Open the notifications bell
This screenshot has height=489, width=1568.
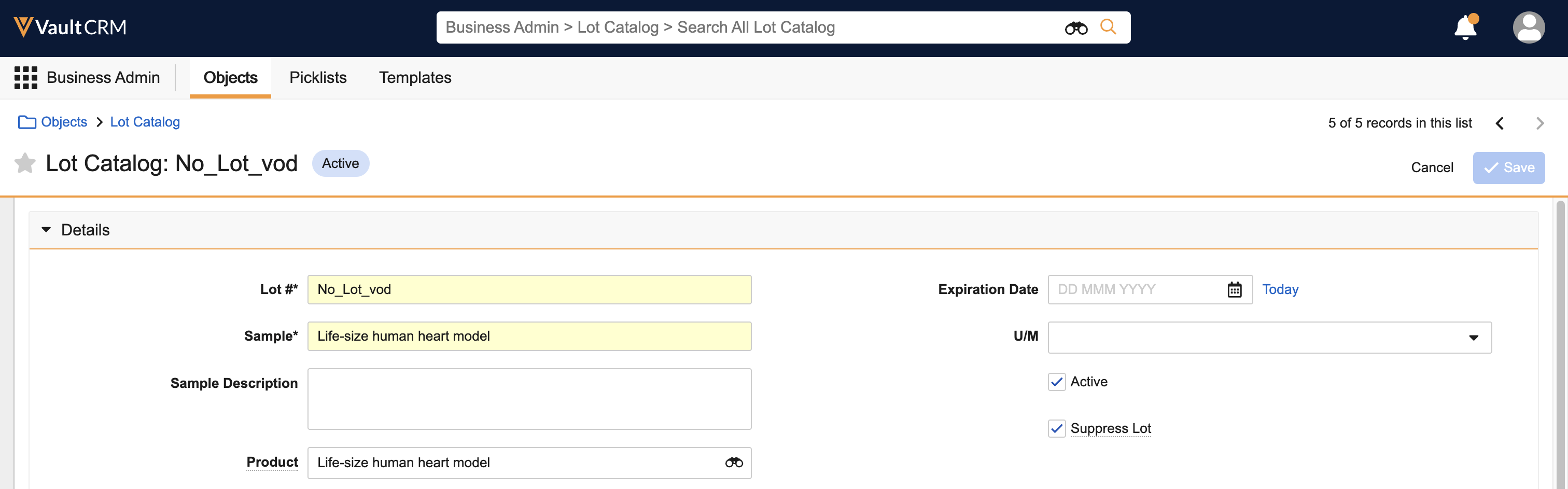(x=1465, y=27)
